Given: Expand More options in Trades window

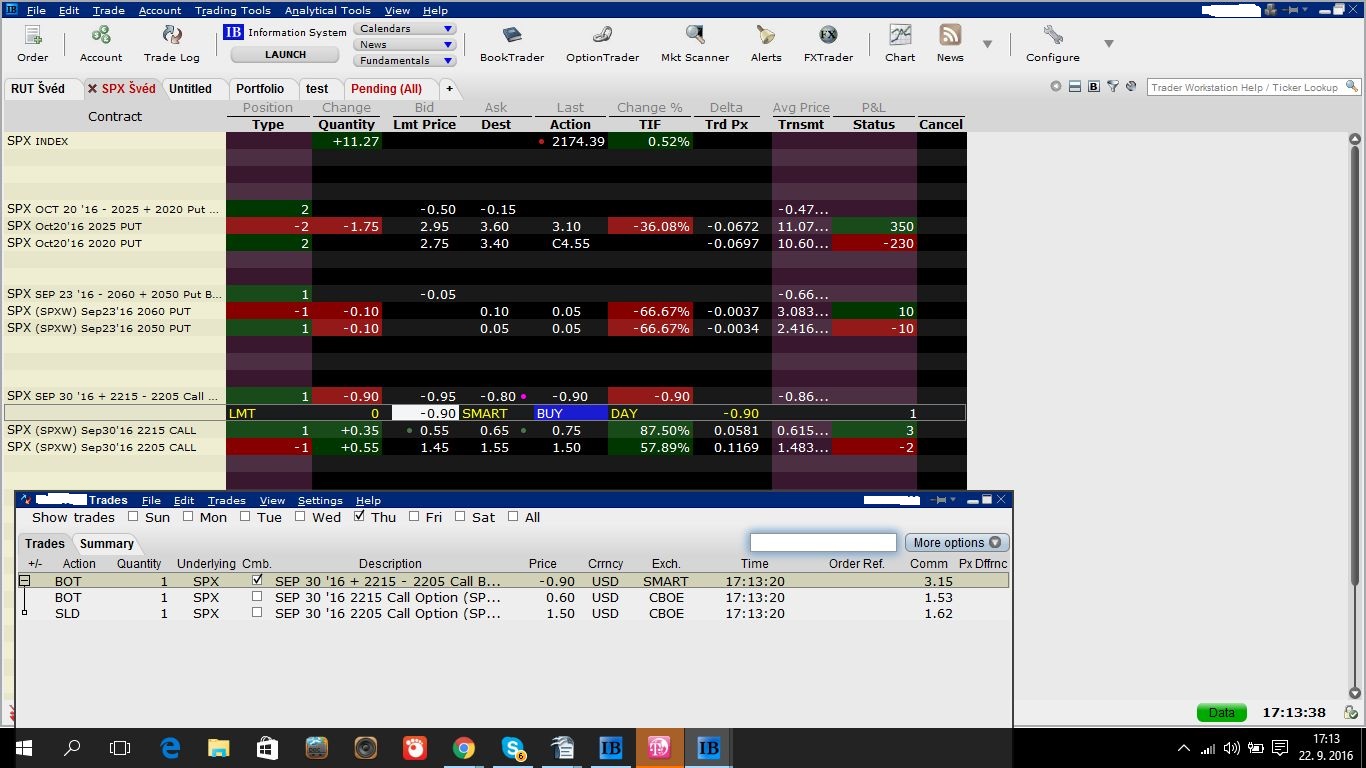Looking at the screenshot, I should pos(956,543).
